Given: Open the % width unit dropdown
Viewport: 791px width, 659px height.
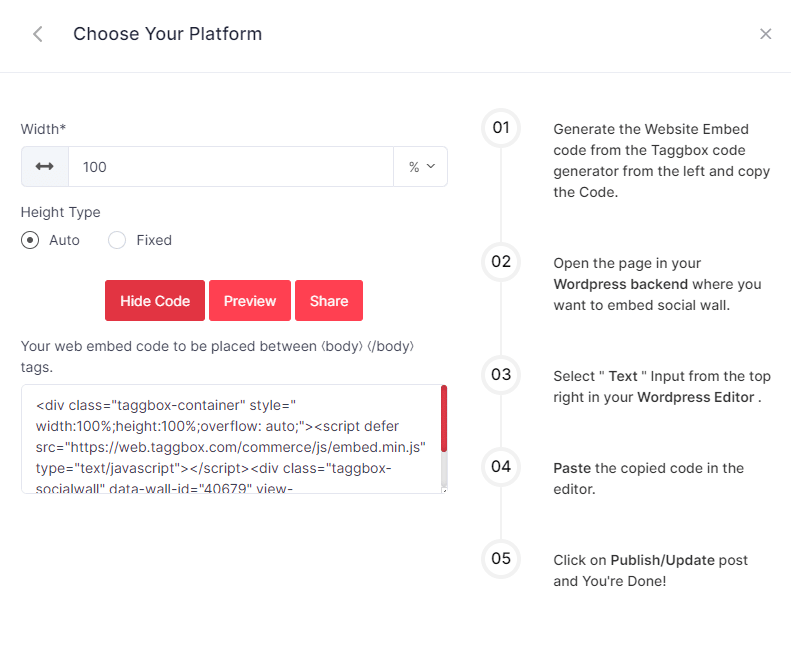Looking at the screenshot, I should pos(421,167).
